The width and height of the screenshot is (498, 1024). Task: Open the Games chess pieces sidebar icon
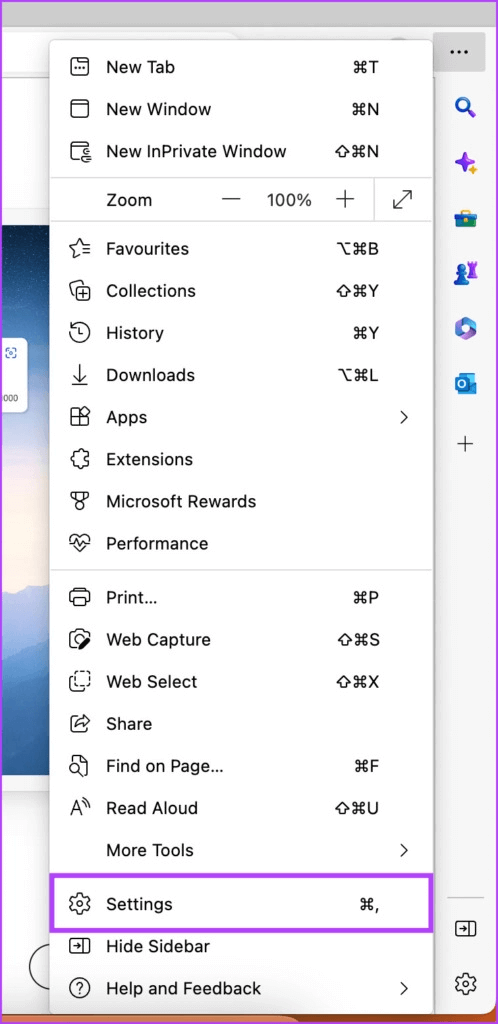click(x=465, y=274)
